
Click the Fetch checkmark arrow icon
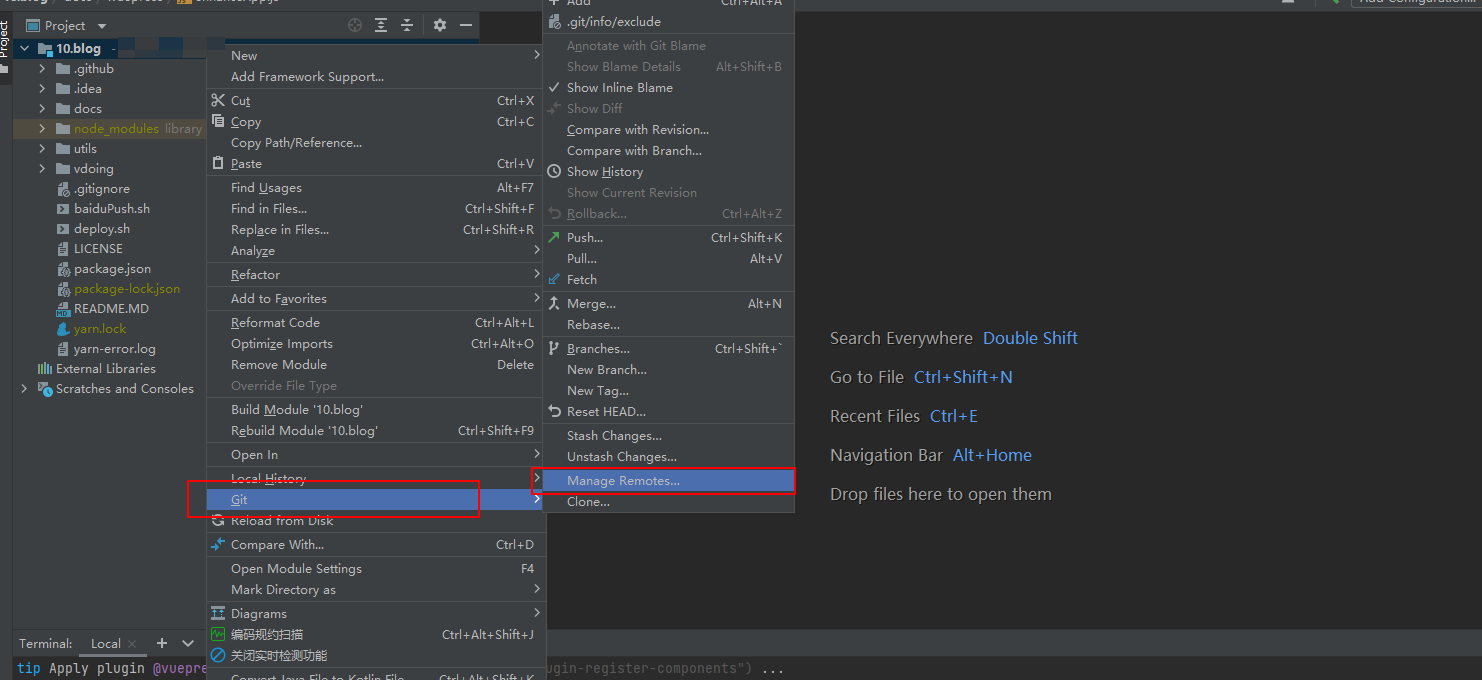[554, 279]
